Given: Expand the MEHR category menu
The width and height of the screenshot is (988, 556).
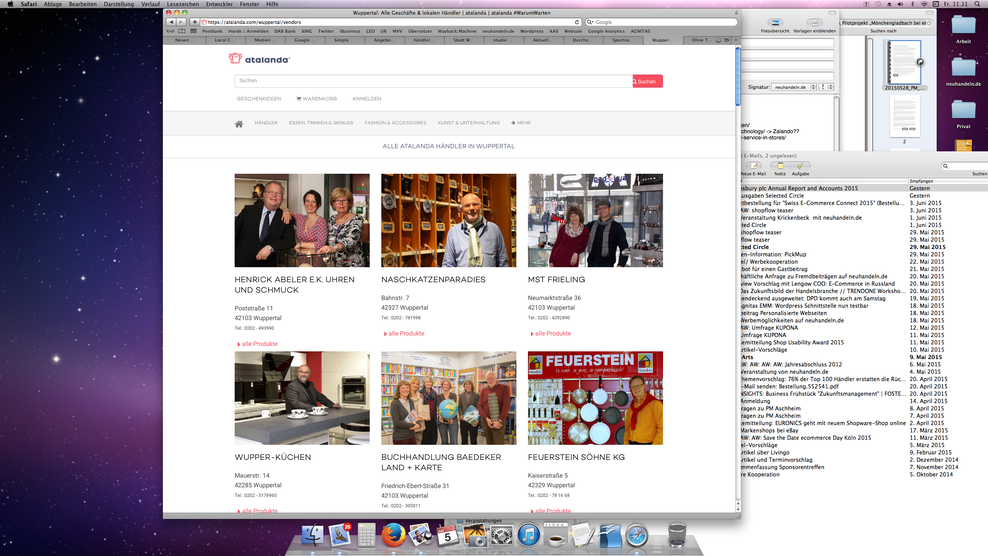Looking at the screenshot, I should point(521,123).
